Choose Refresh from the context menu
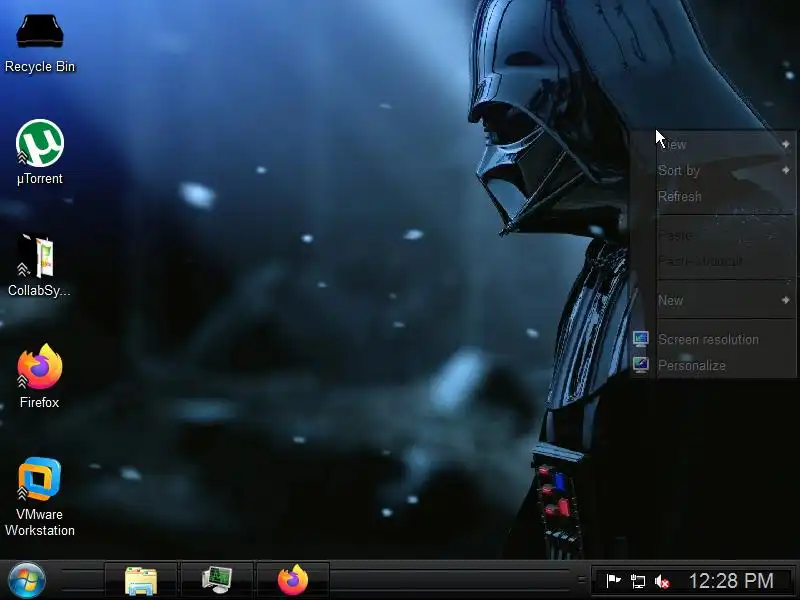The height and width of the screenshot is (600, 800). pos(713,196)
